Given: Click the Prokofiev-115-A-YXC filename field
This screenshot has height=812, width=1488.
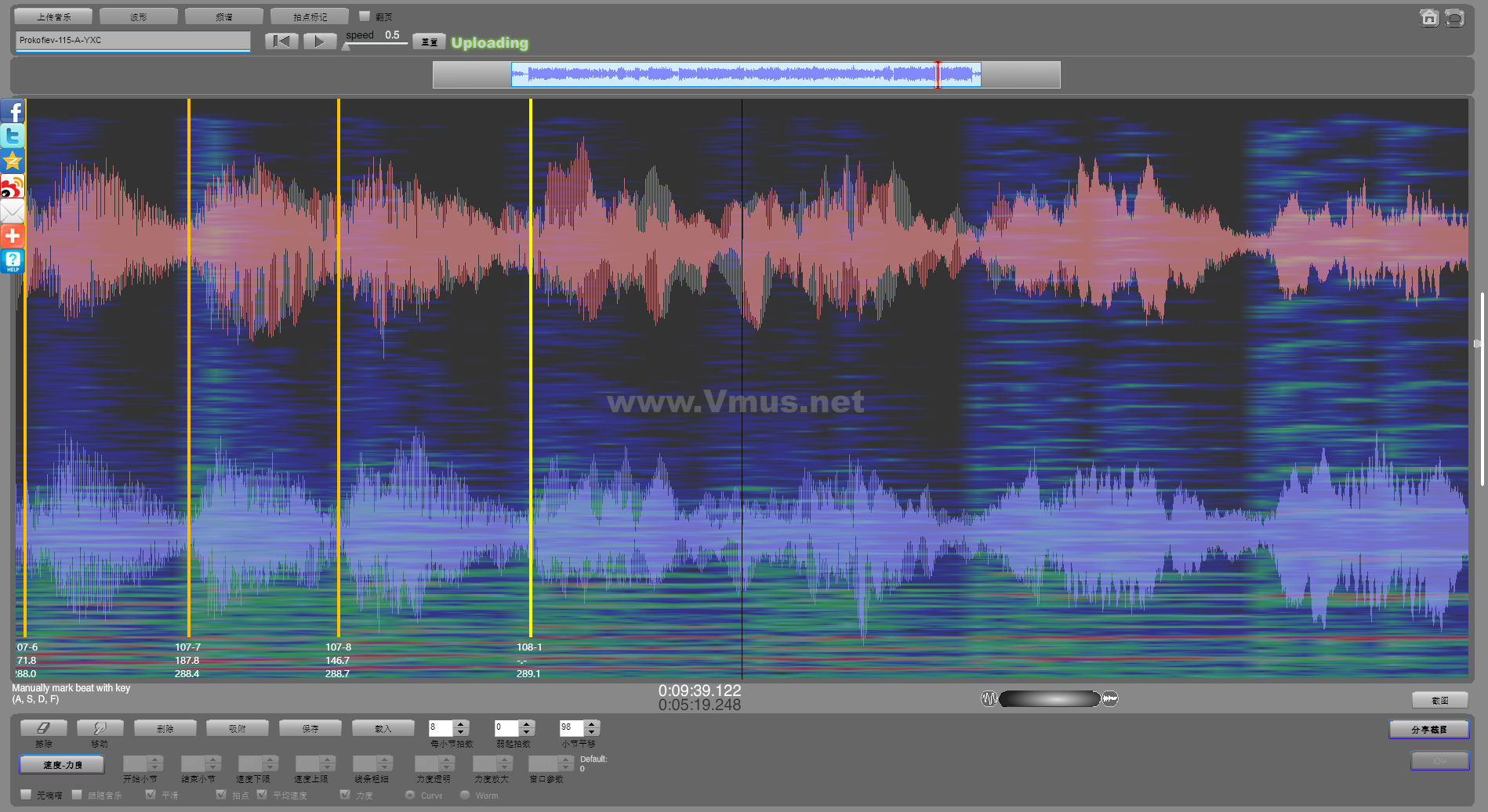Looking at the screenshot, I should pos(132,41).
